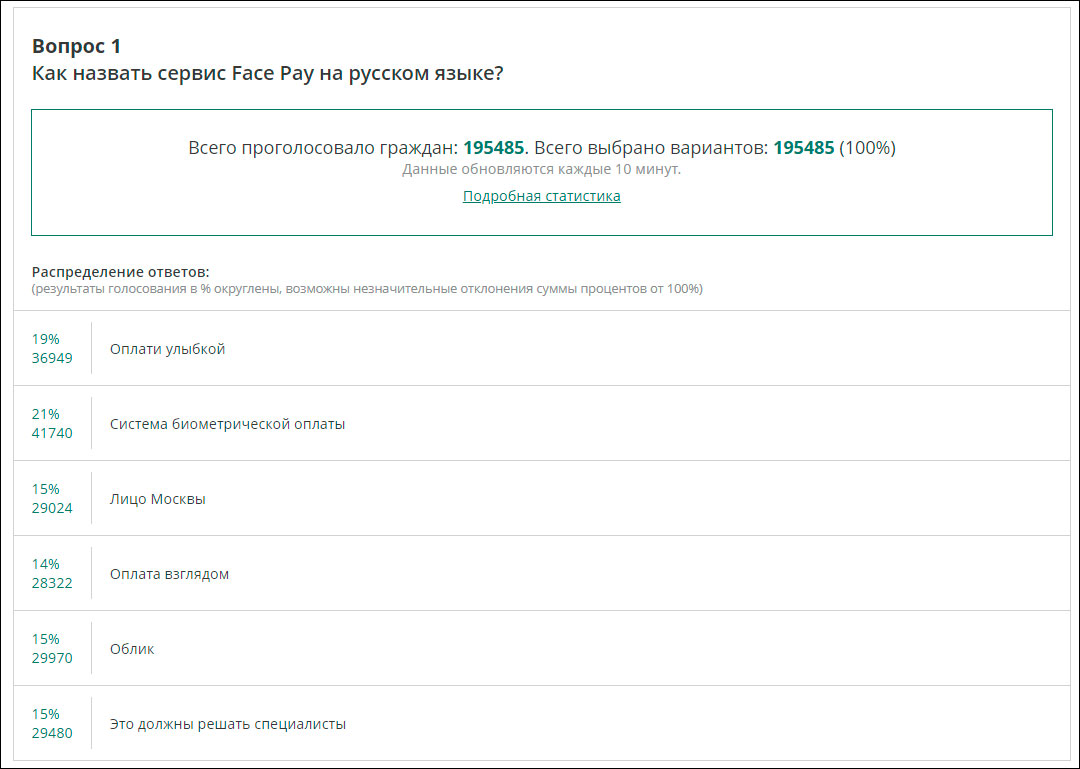This screenshot has width=1080, height=769.
Task: Click the total count after "выбрано вариантов"
Action: pos(803,148)
